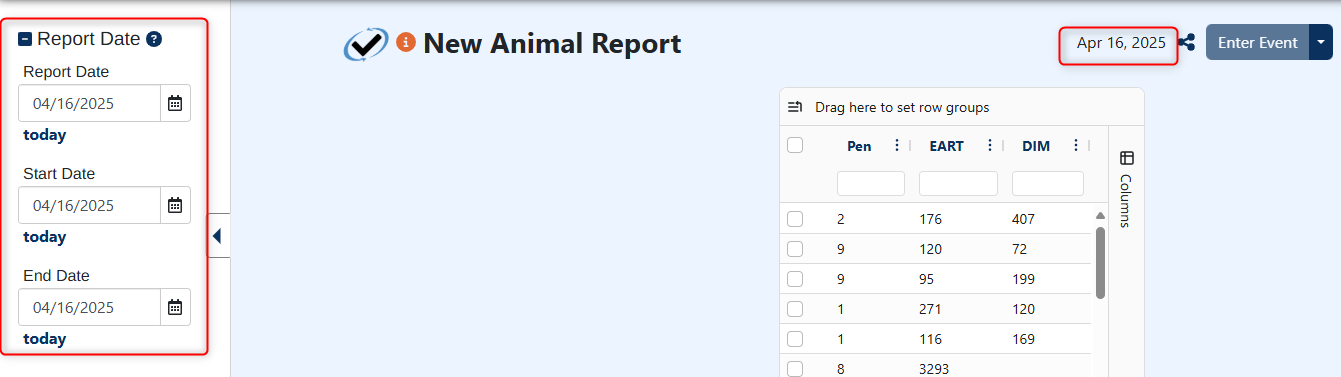
Task: Tick the select-all header checkbox
Action: [795, 145]
